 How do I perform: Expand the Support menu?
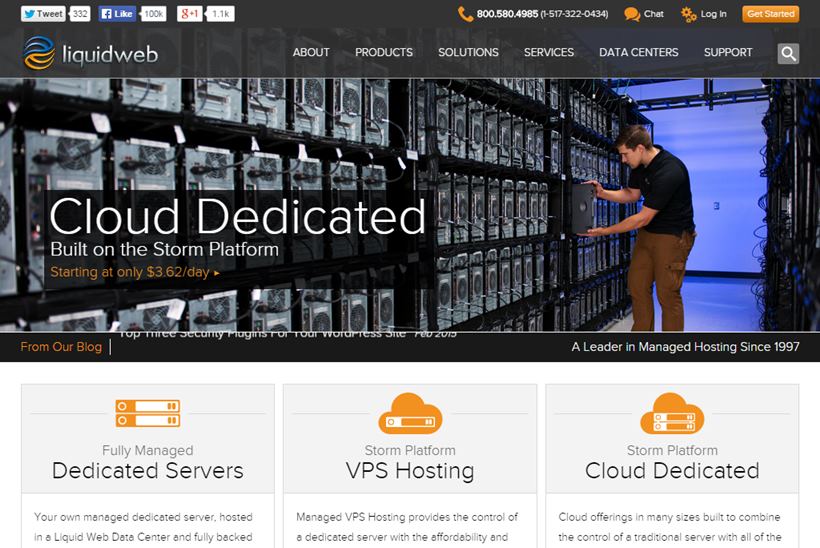coord(728,52)
